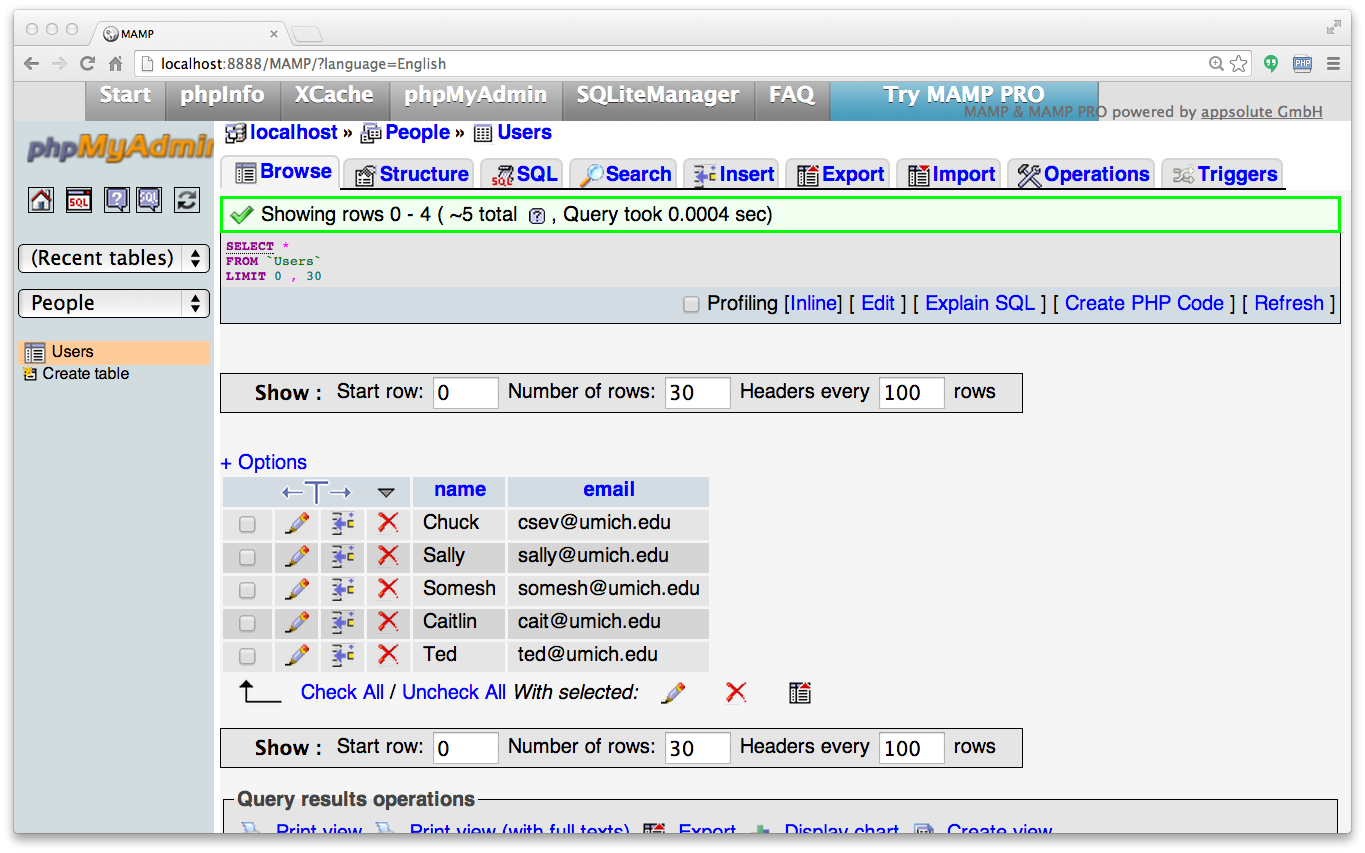Click top Number of rows input field

697,393
